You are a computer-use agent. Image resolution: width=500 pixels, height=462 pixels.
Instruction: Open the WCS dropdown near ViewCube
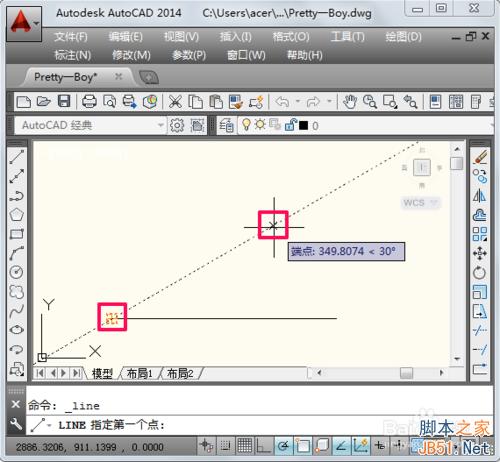[420, 203]
